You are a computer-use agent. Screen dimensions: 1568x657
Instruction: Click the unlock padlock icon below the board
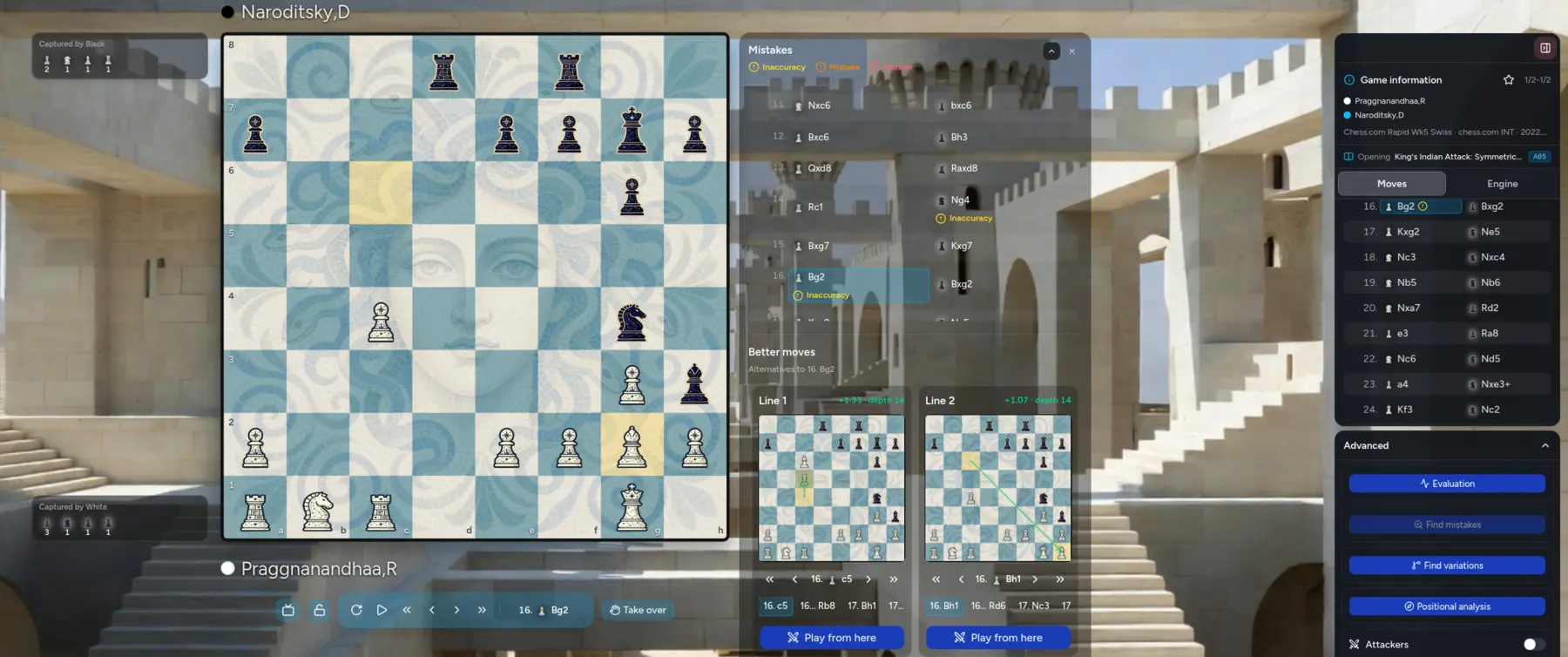coord(320,610)
